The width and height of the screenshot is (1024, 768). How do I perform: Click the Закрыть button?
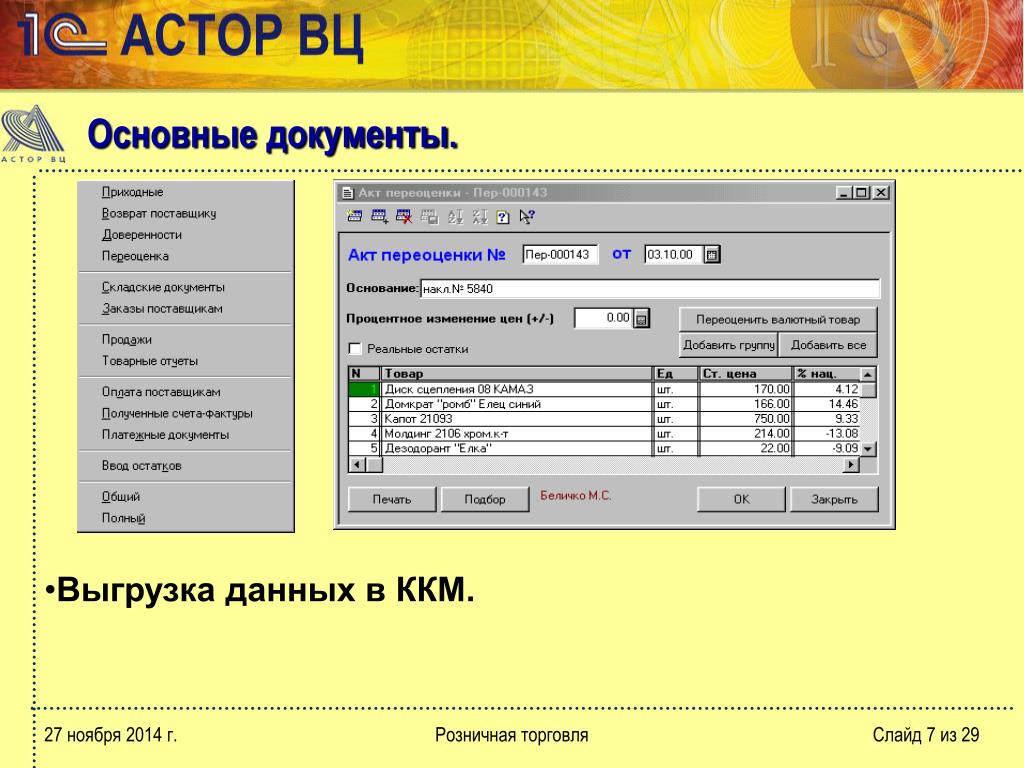click(834, 499)
